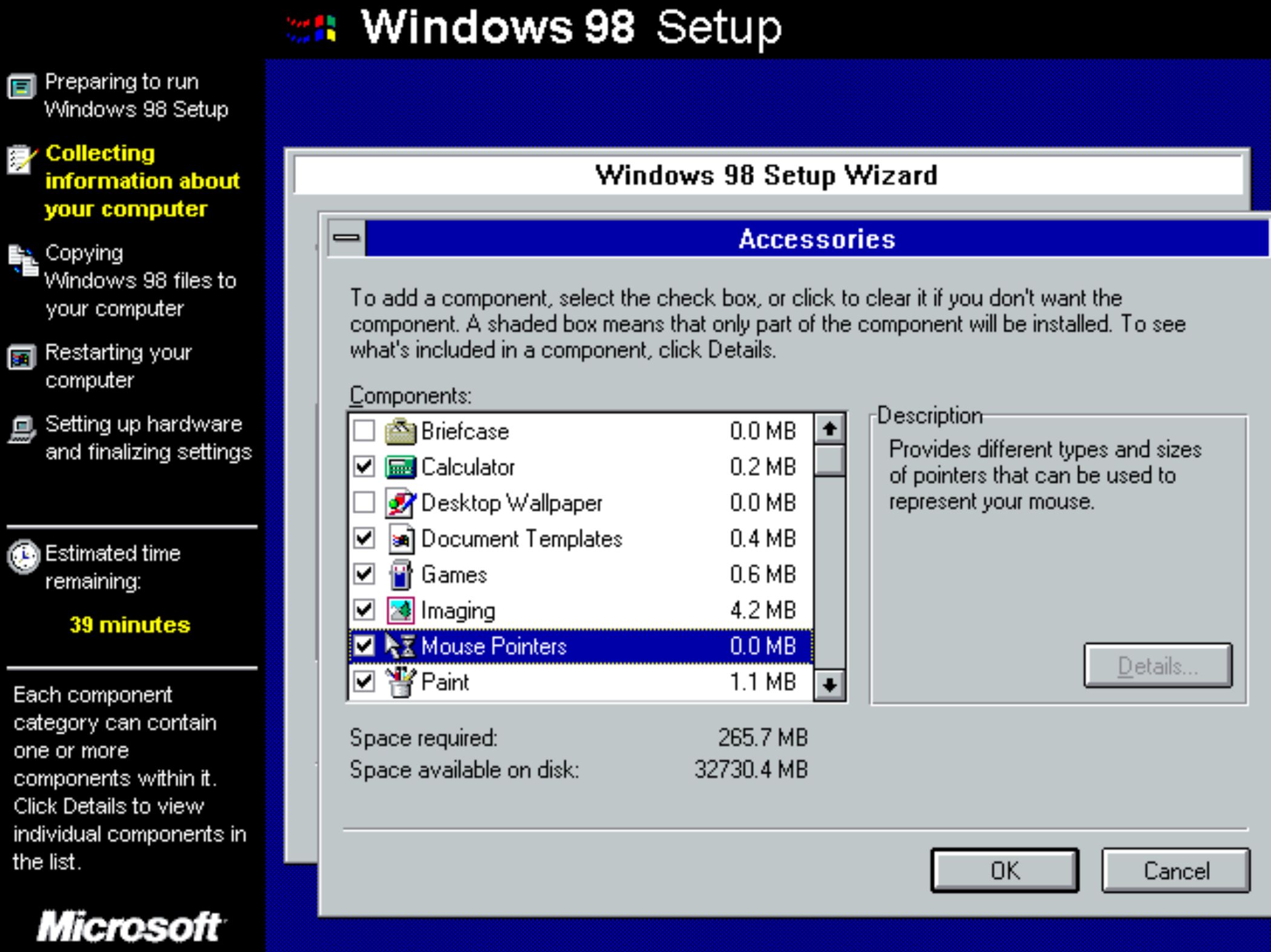Click the Imaging component icon

400,610
